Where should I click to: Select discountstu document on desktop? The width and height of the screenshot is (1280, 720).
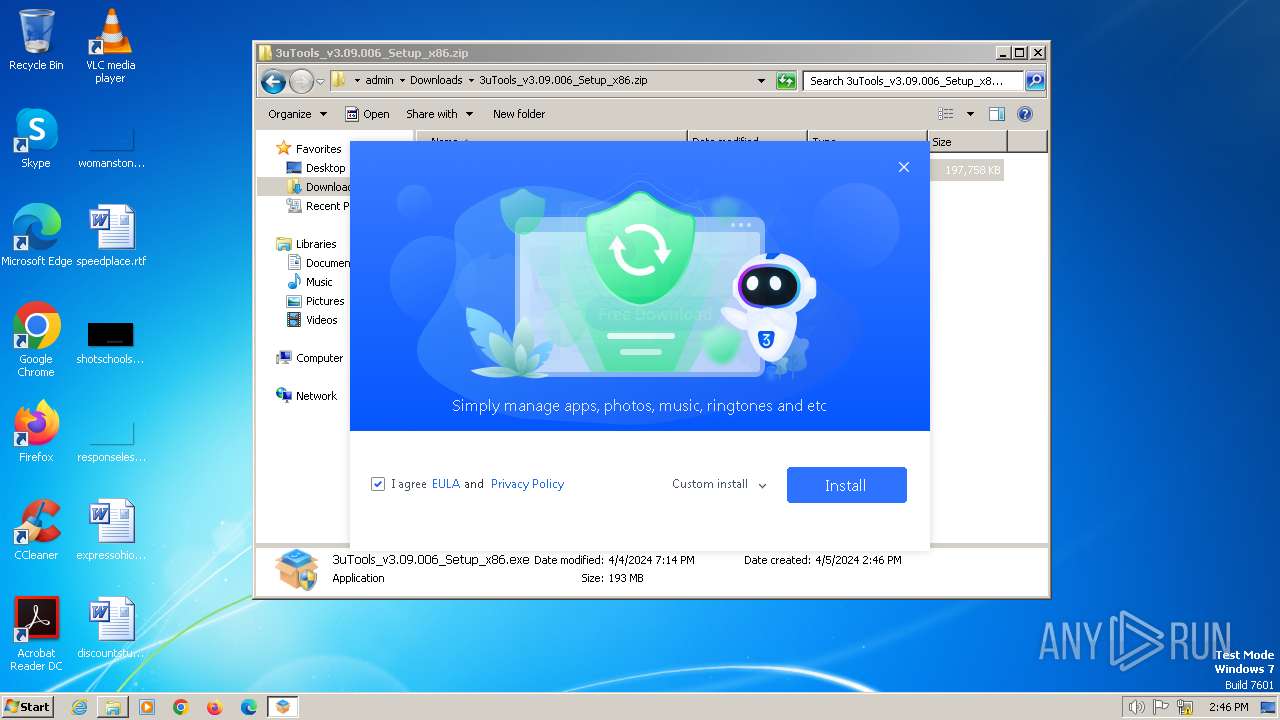(111, 628)
